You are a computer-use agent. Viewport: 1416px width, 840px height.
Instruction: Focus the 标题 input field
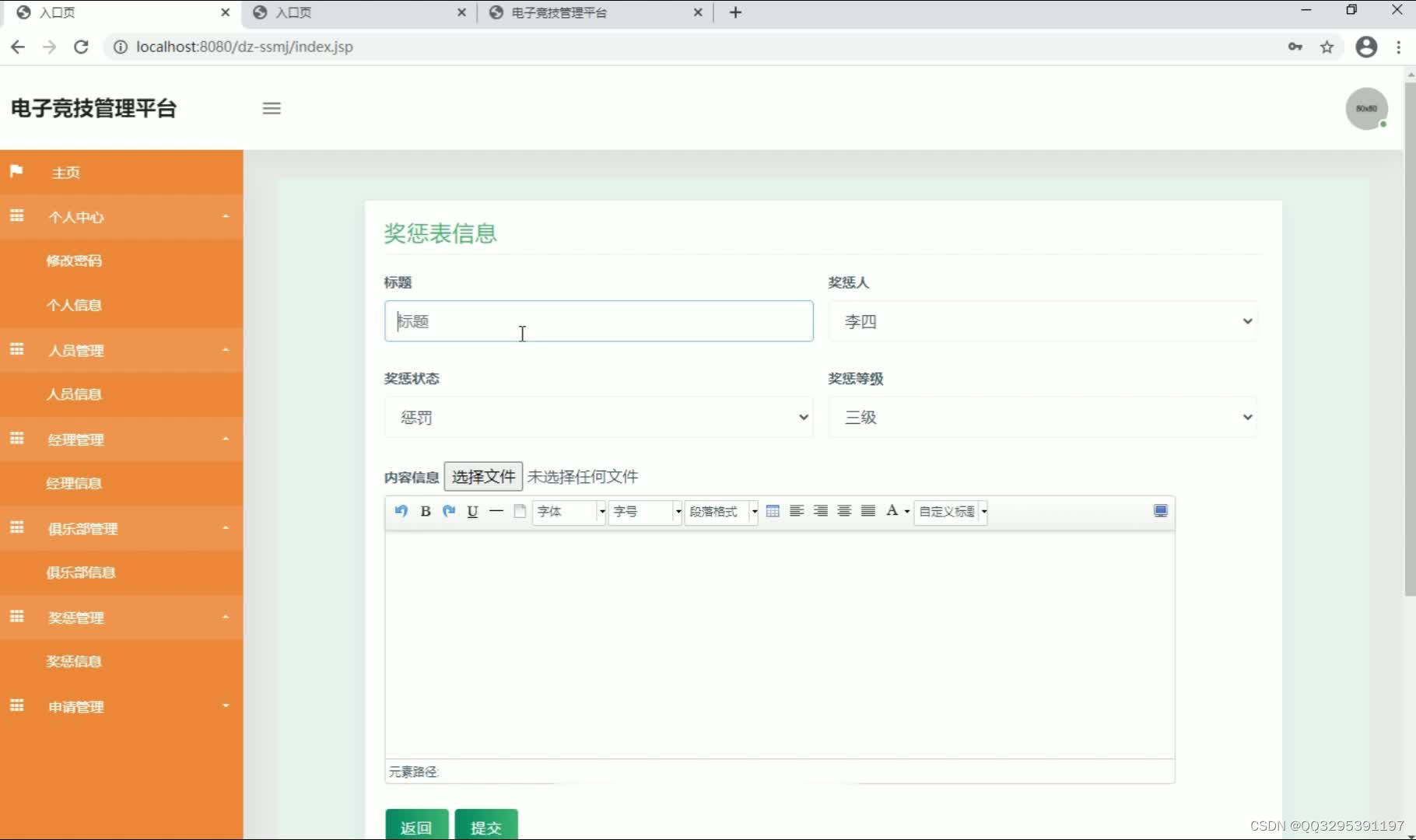tap(598, 321)
